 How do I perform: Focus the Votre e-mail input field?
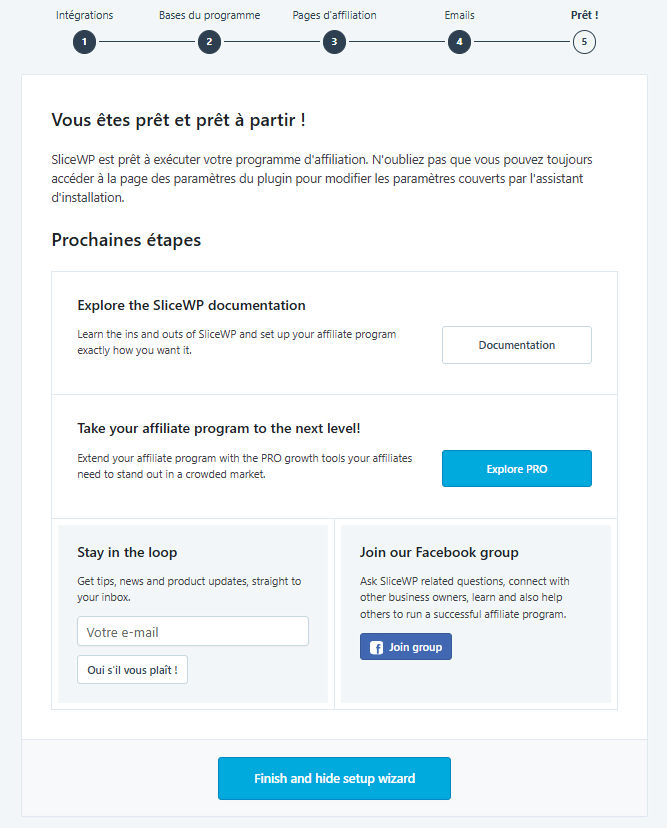click(x=192, y=632)
